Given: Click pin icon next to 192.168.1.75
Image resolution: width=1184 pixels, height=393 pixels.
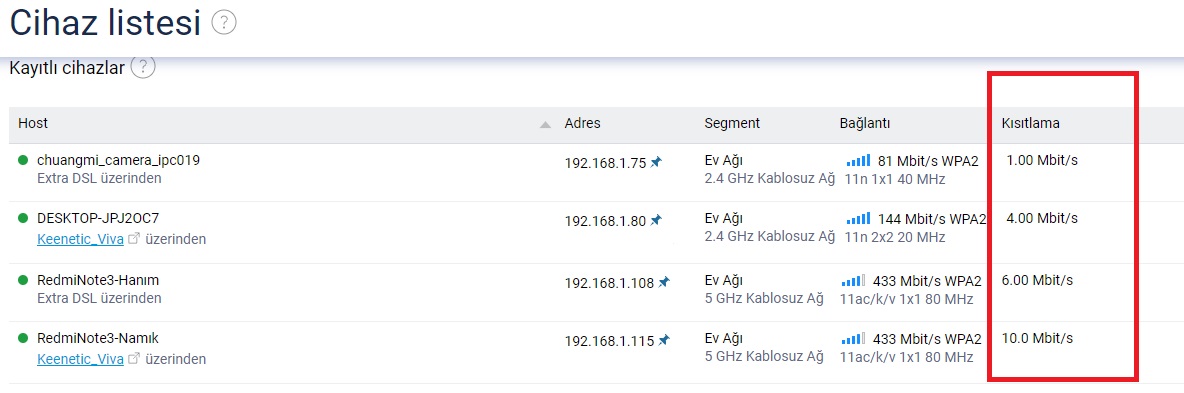Looking at the screenshot, I should point(656,162).
